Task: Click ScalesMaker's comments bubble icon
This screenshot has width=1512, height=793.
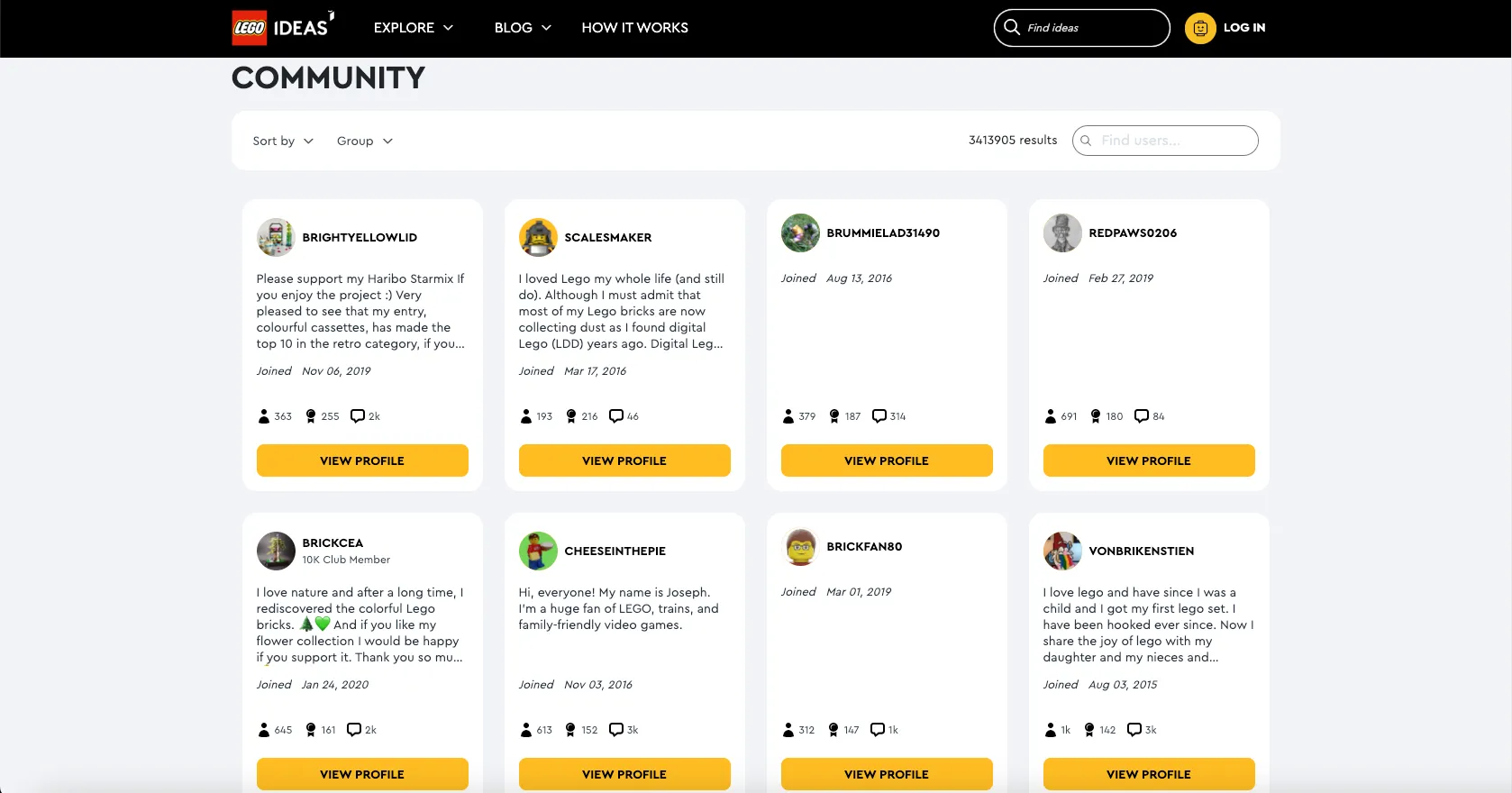Action: 616,416
